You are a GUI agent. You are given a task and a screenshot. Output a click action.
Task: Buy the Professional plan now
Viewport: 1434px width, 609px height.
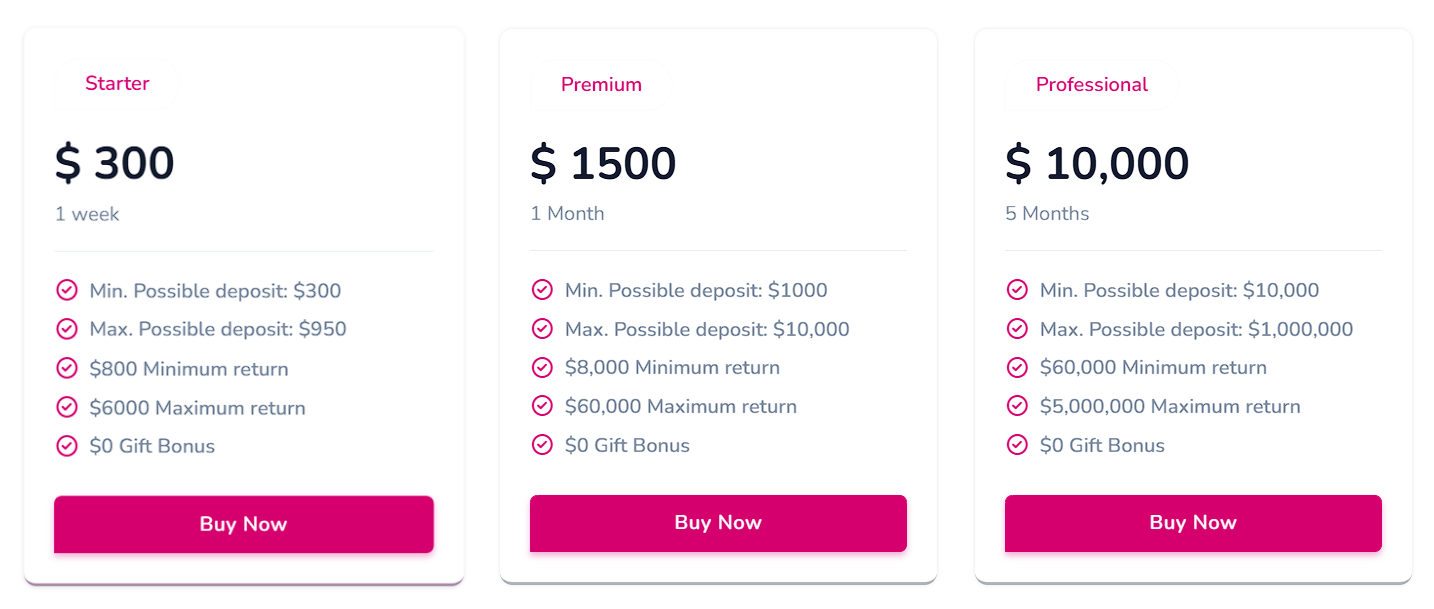point(1193,523)
